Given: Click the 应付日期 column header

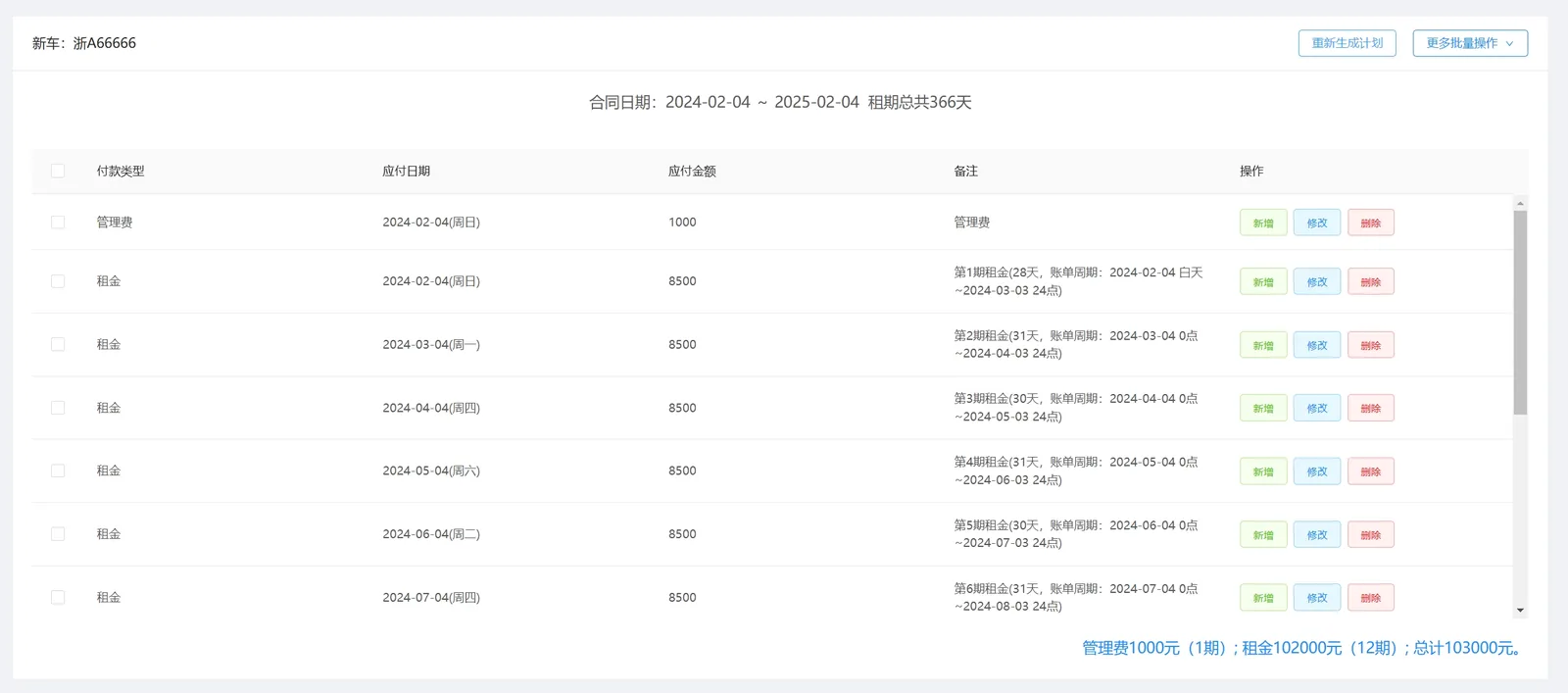Looking at the screenshot, I should [x=406, y=171].
